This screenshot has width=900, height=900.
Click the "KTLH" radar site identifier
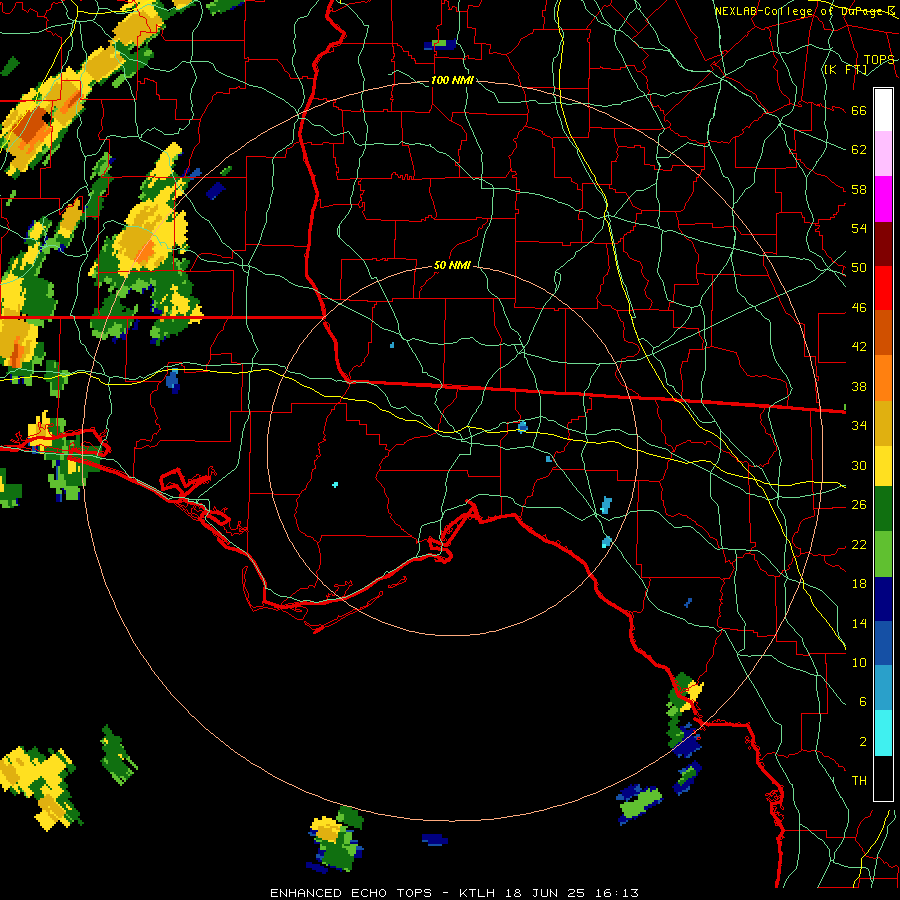click(480, 893)
